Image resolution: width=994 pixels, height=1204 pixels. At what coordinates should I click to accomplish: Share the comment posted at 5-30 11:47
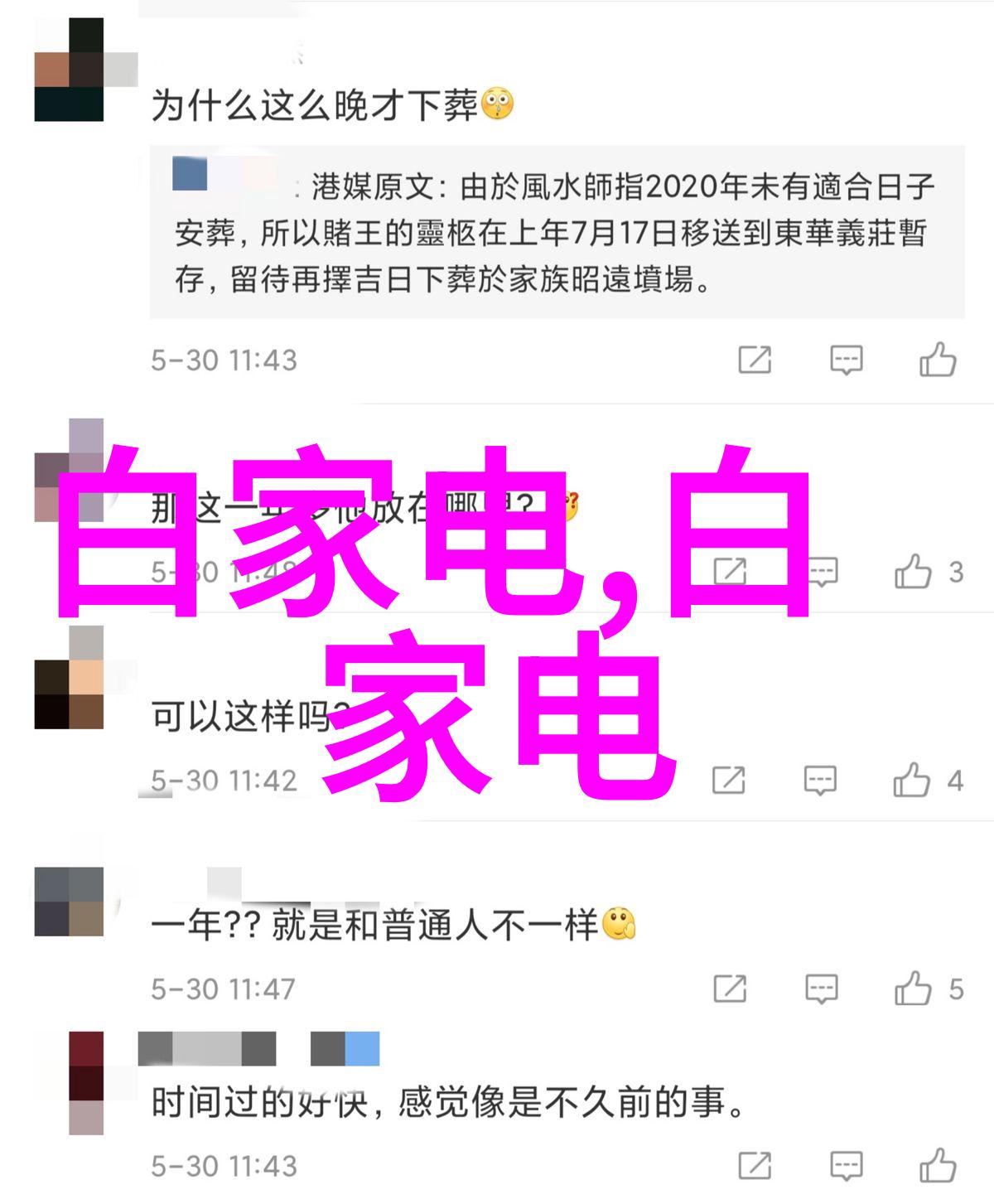729,989
